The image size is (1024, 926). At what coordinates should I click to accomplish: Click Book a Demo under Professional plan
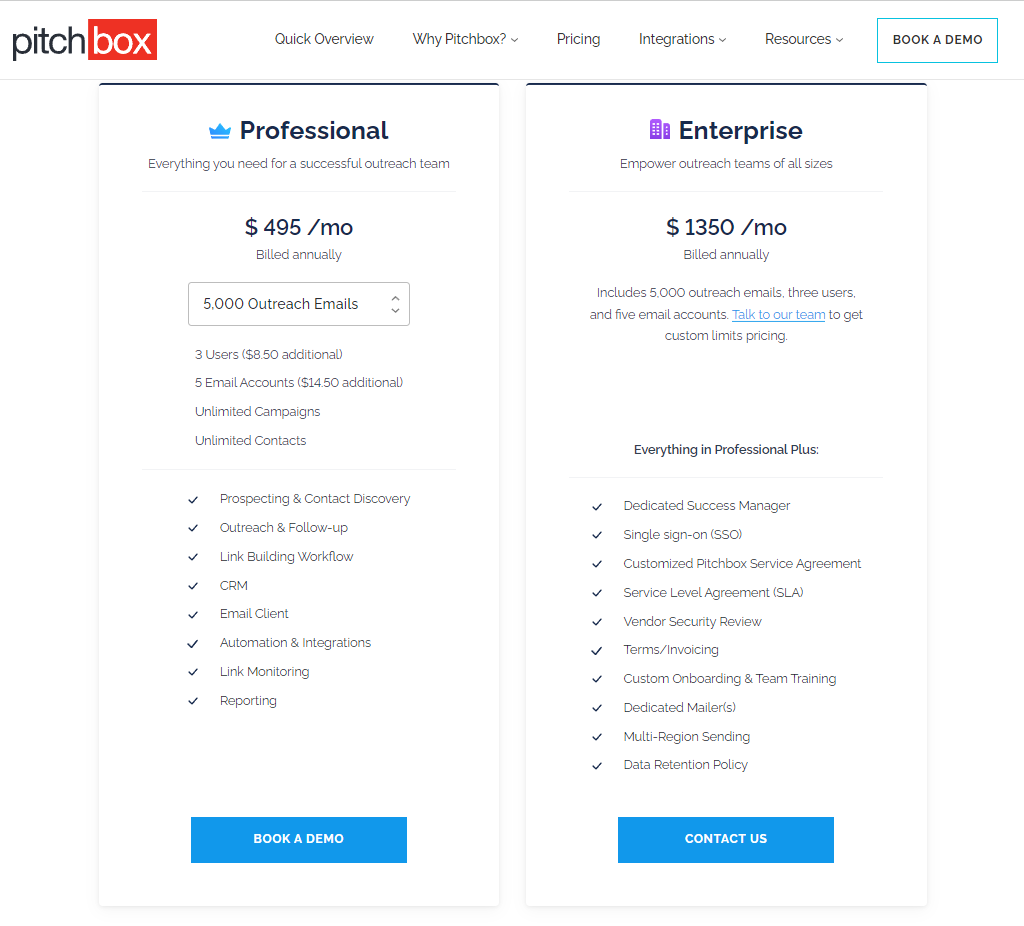coord(298,840)
